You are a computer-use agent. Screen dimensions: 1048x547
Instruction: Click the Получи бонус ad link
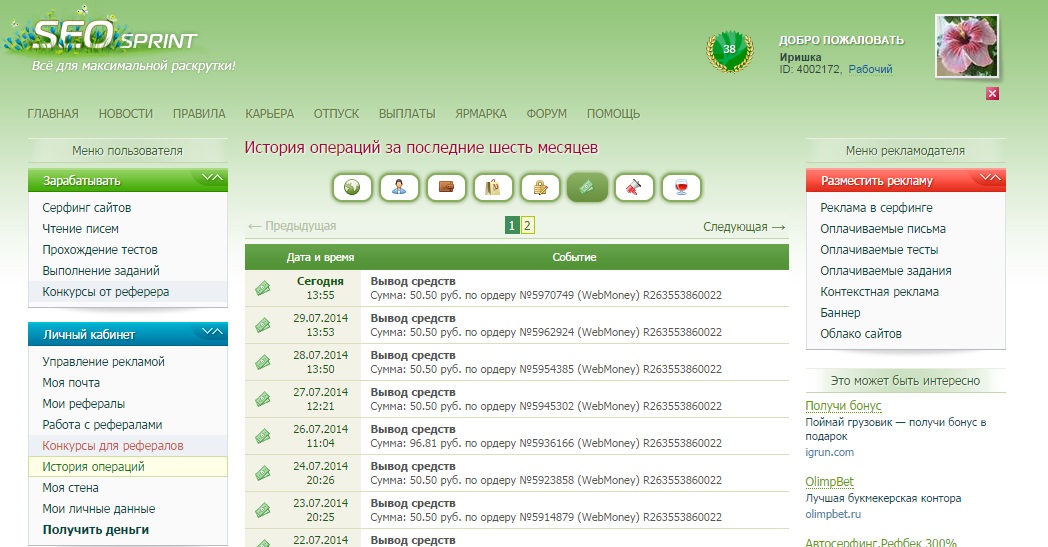point(843,405)
